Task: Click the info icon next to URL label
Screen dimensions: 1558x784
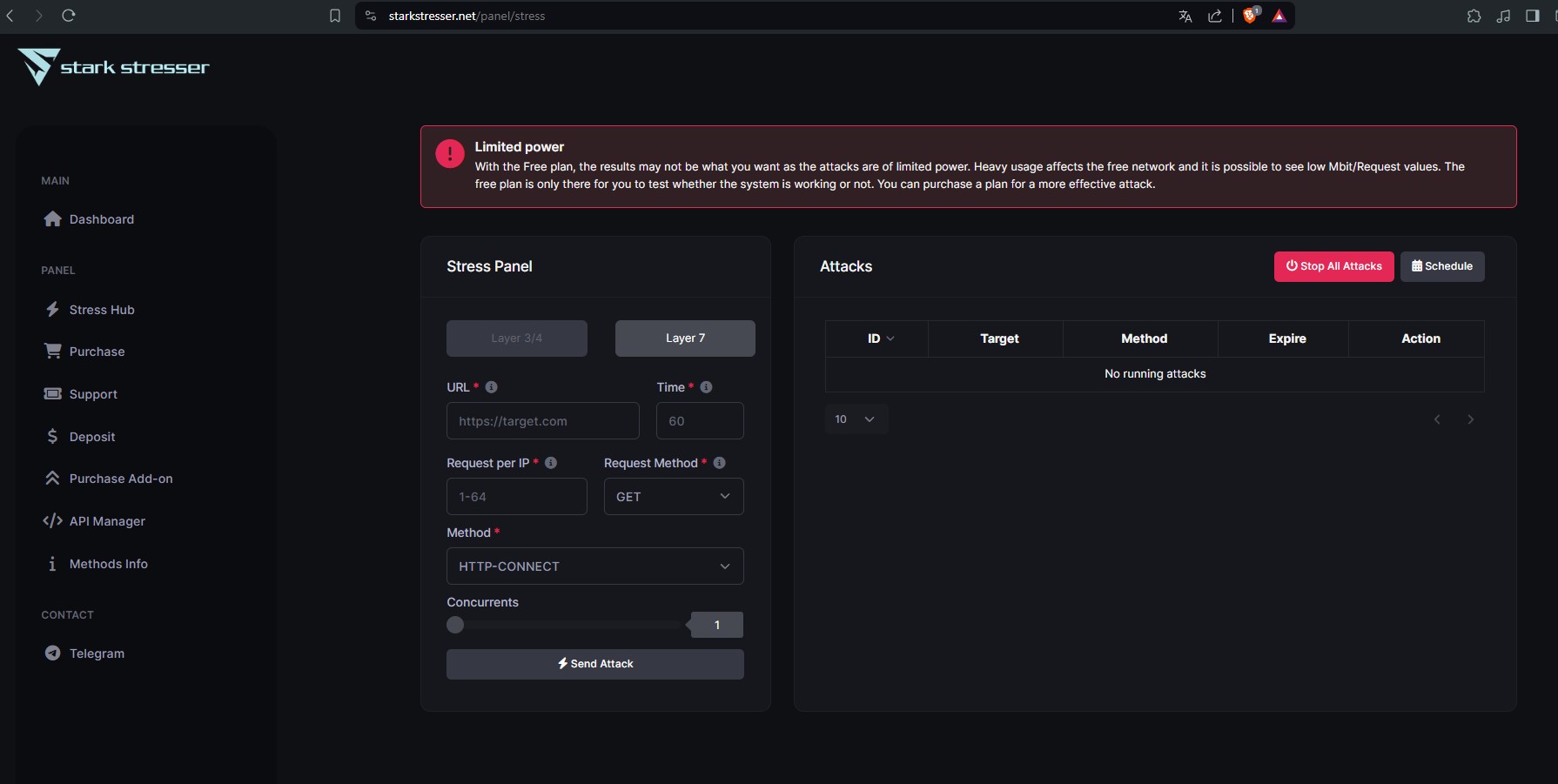Action: 492,387
